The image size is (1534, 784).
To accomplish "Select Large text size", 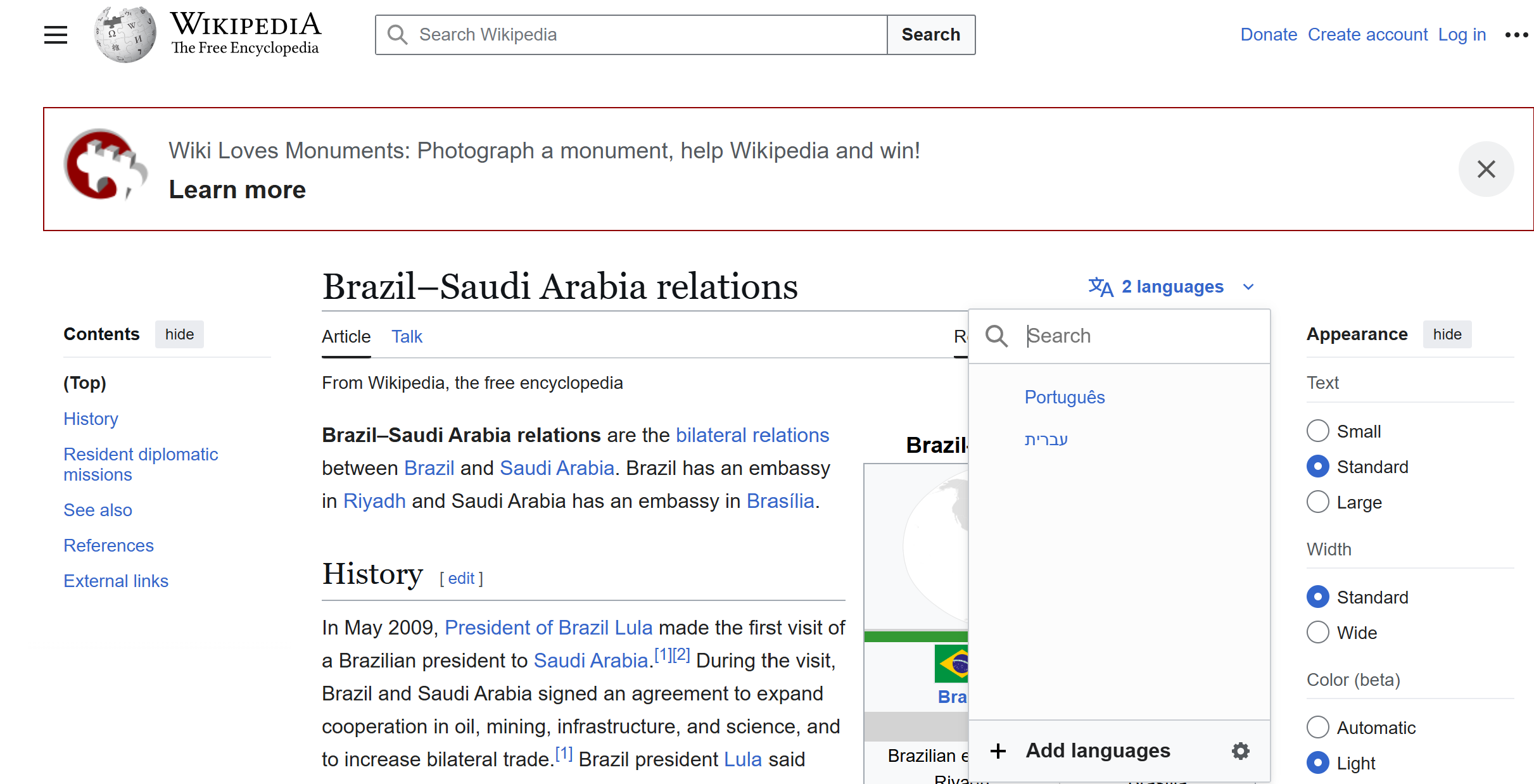I will (1318, 502).
